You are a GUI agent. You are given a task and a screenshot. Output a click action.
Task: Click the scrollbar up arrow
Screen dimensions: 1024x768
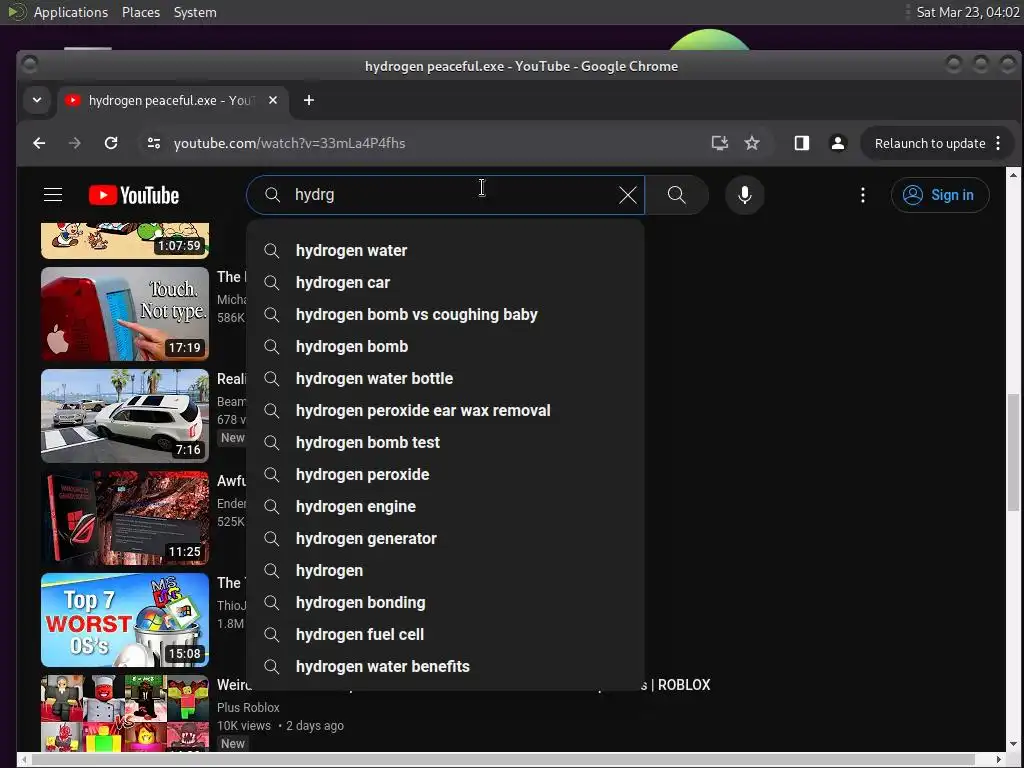(1013, 174)
